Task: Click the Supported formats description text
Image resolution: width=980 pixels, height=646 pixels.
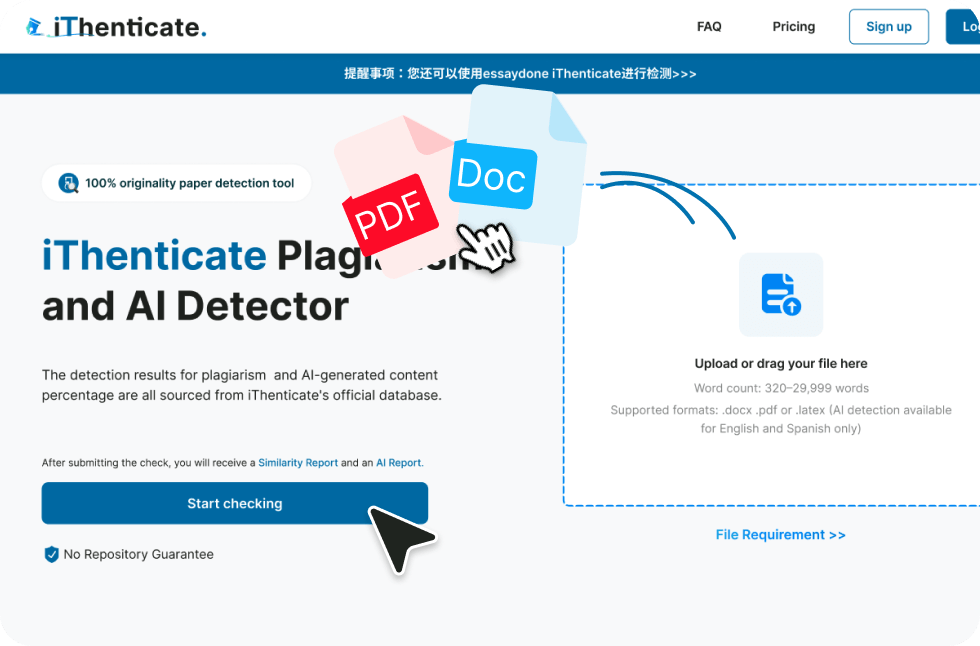Action: (x=781, y=419)
